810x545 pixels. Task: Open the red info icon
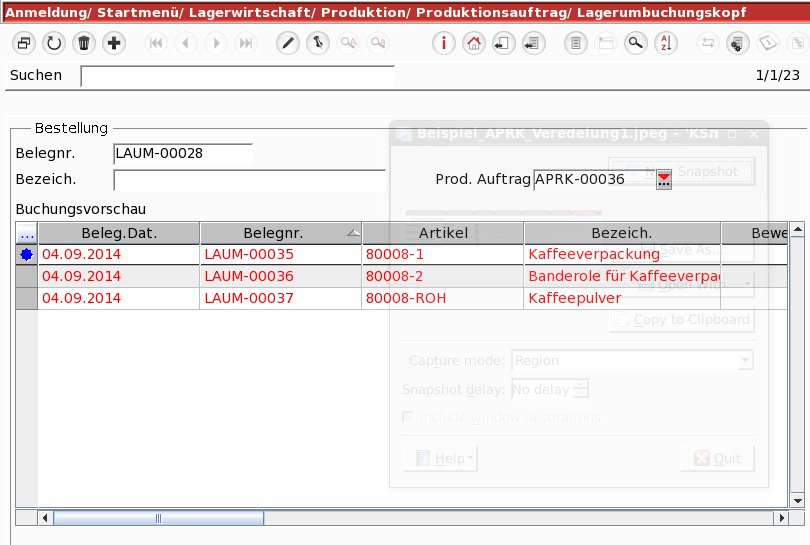coord(444,43)
